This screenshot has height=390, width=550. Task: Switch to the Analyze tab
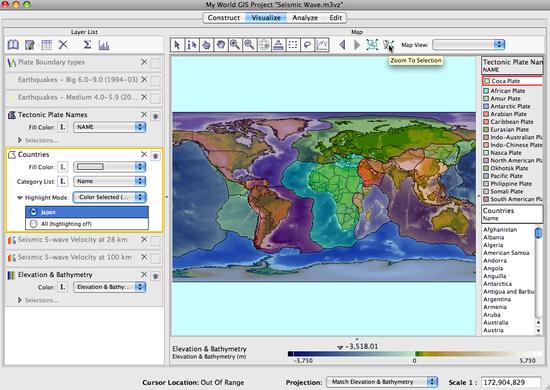pos(305,18)
